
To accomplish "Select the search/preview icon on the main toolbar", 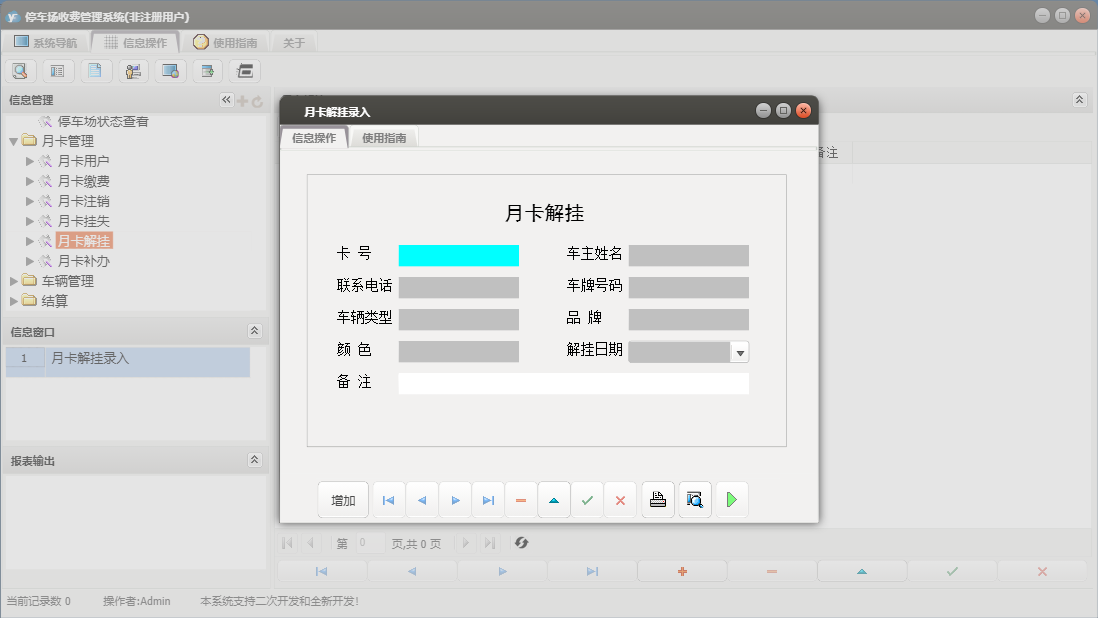I will pyautogui.click(x=20, y=70).
